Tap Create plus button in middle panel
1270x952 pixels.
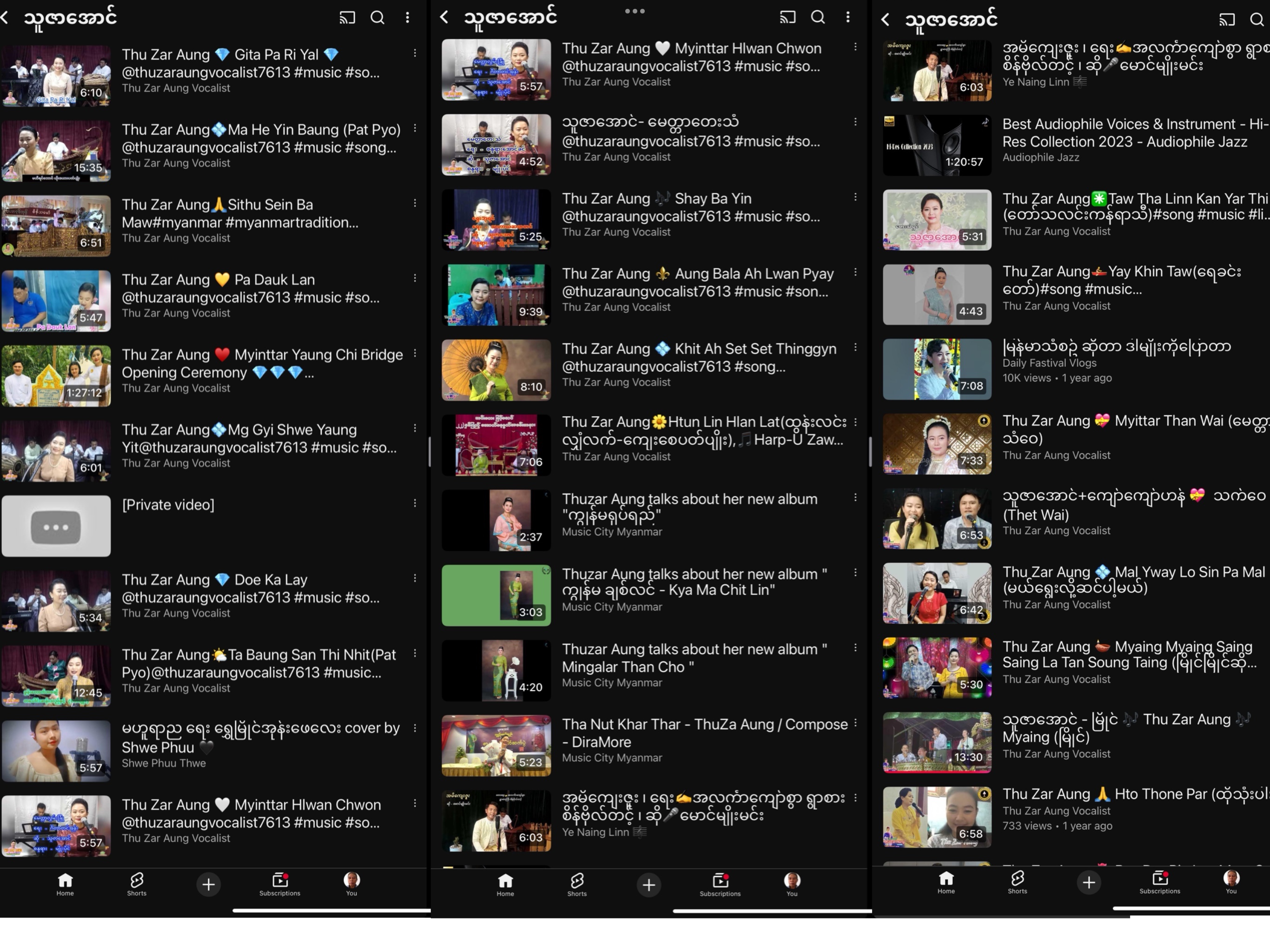[x=649, y=885]
